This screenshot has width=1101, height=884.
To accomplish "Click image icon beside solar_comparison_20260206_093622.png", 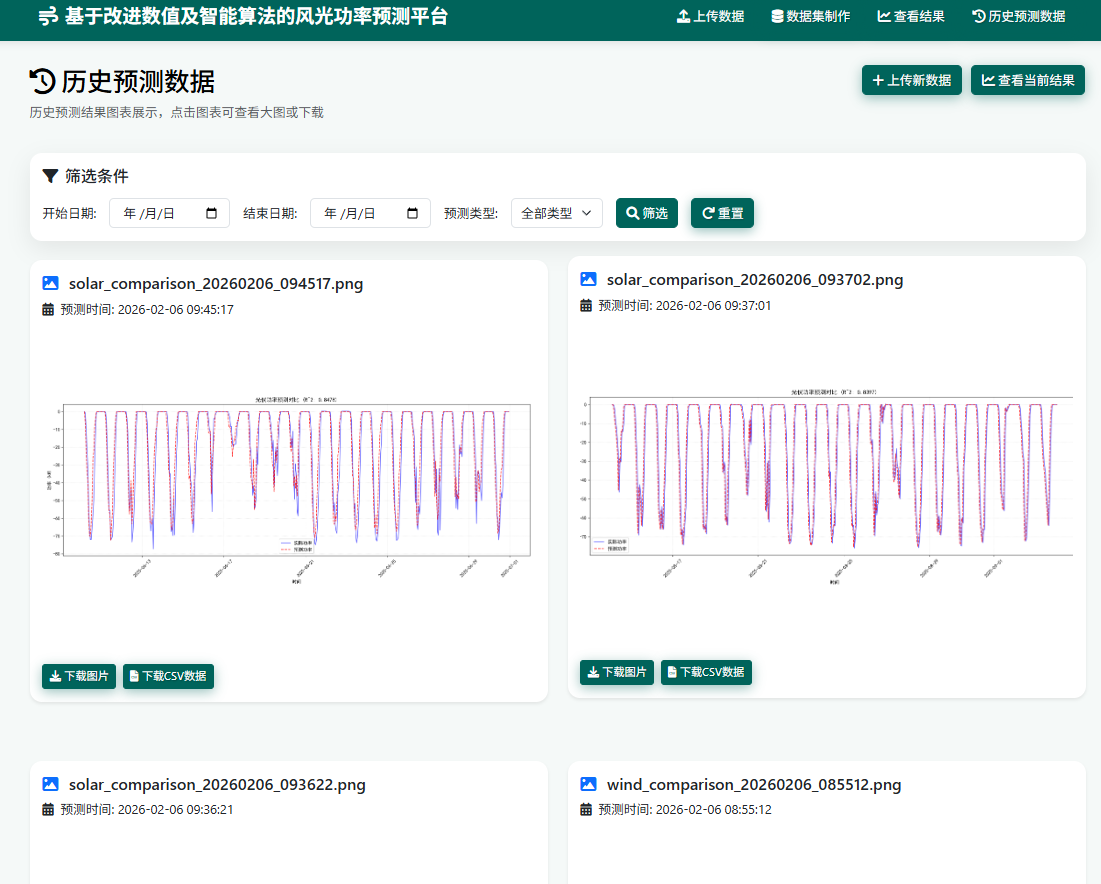I will coord(51,784).
